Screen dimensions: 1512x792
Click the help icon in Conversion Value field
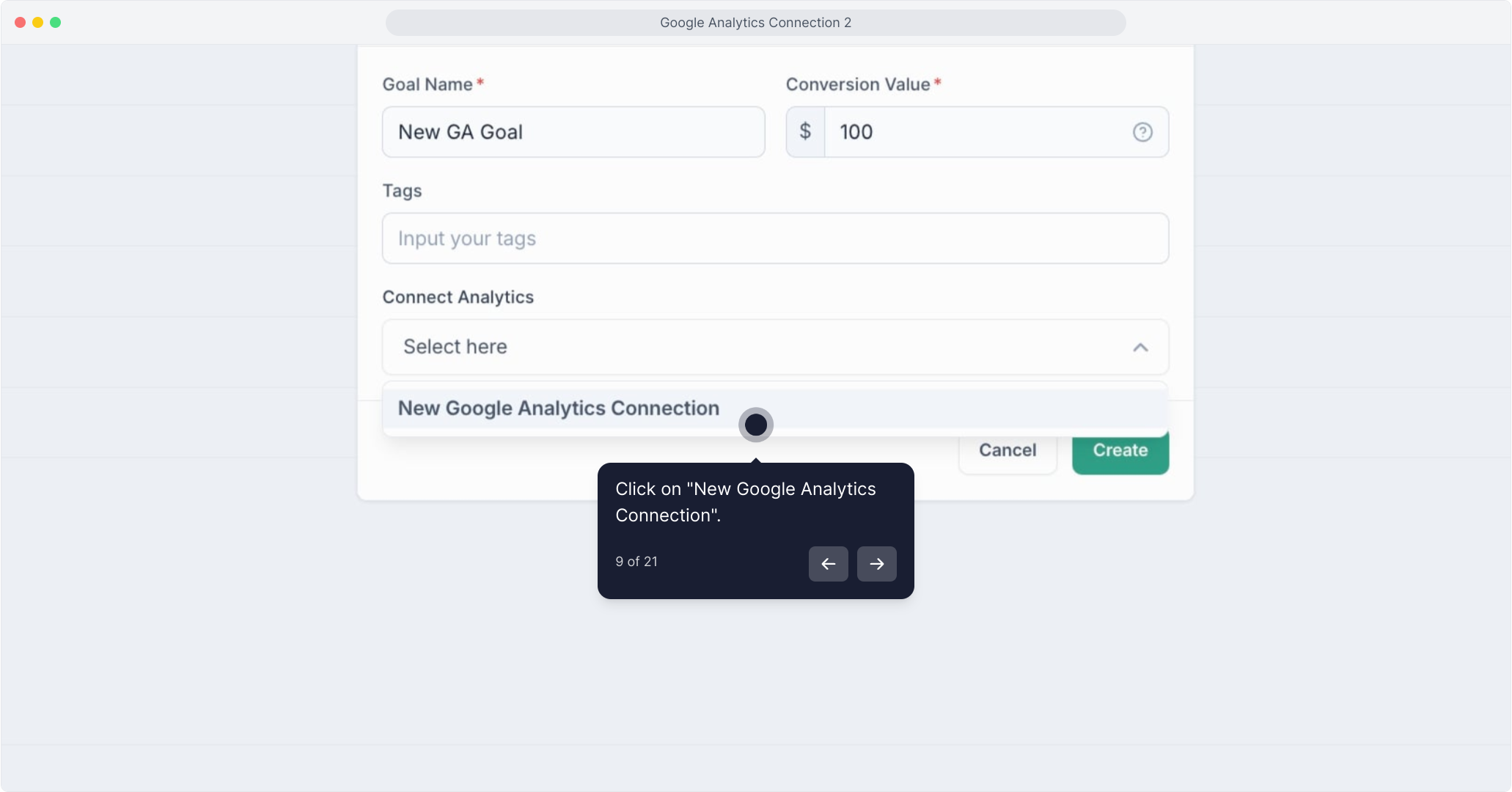[1142, 132]
